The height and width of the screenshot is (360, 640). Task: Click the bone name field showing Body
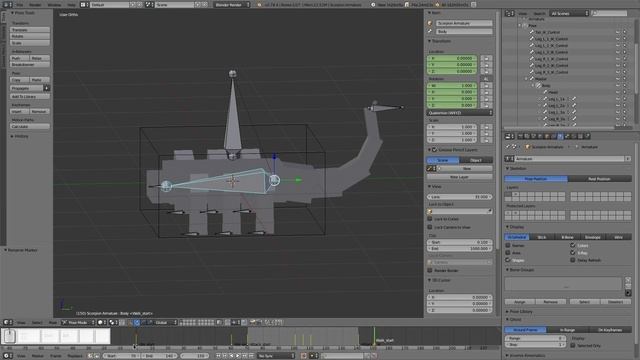(464, 31)
